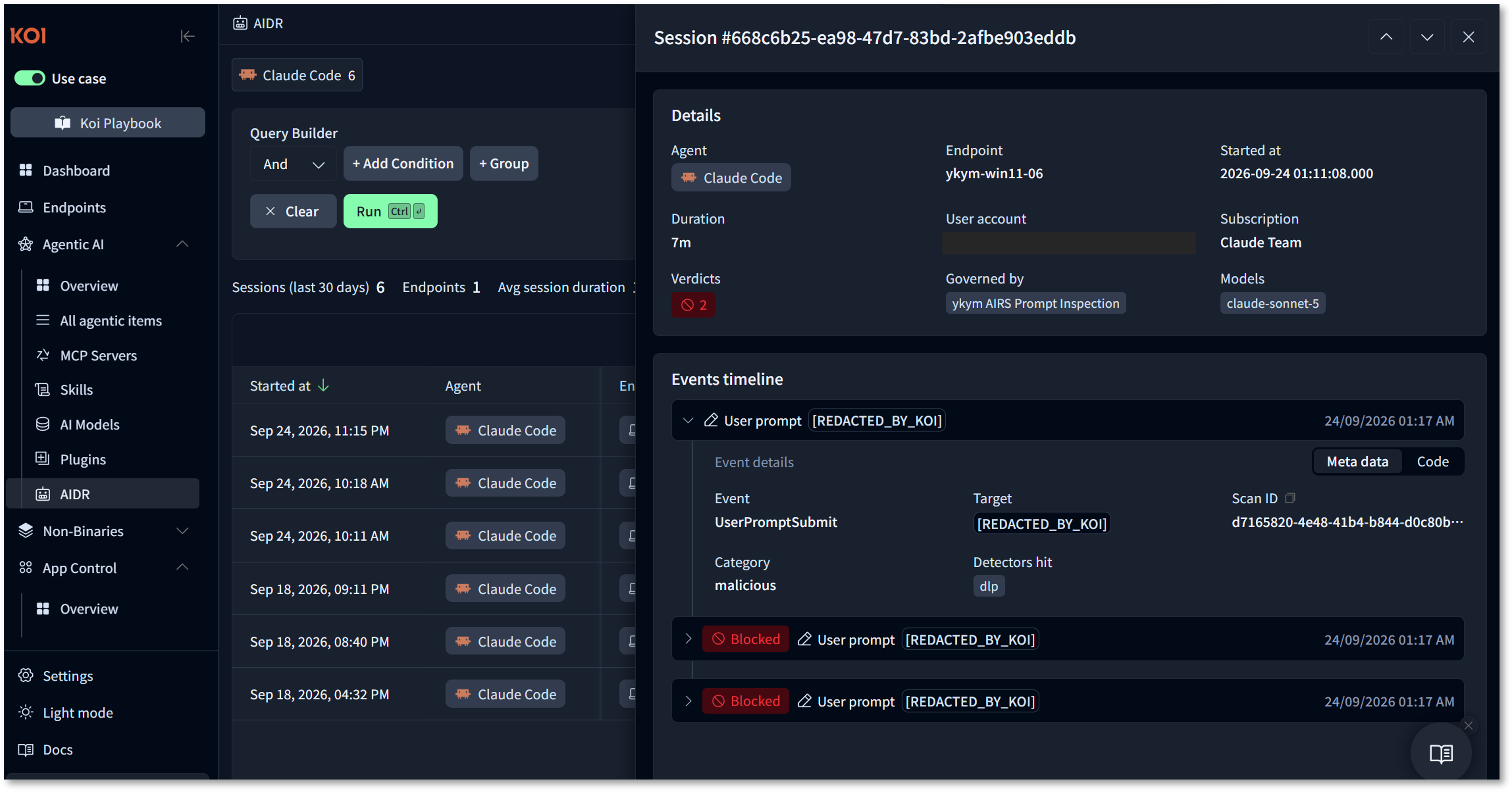
Task: Copy the Scan ID
Action: pyautogui.click(x=1289, y=498)
